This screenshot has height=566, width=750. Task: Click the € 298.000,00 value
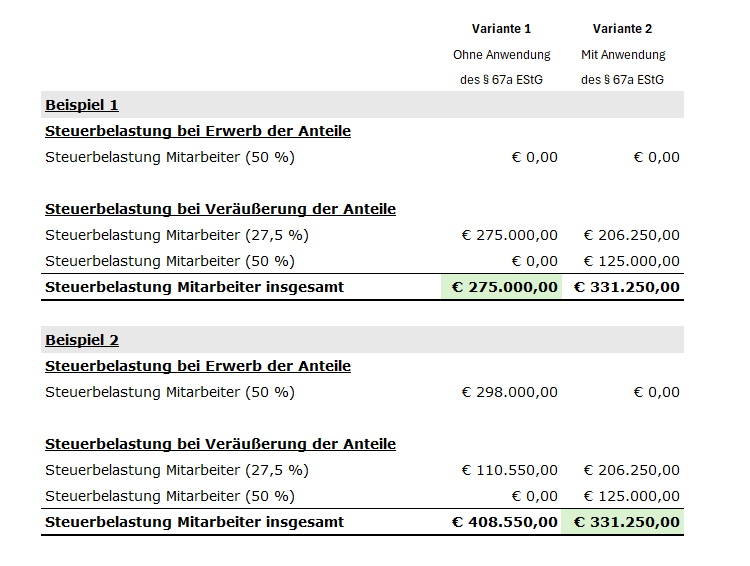click(x=509, y=392)
